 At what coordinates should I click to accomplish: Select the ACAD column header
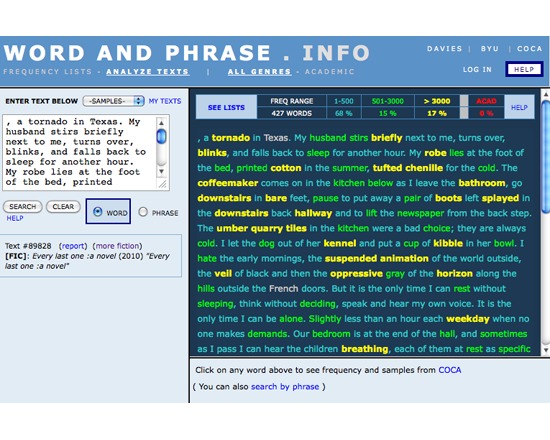point(486,101)
